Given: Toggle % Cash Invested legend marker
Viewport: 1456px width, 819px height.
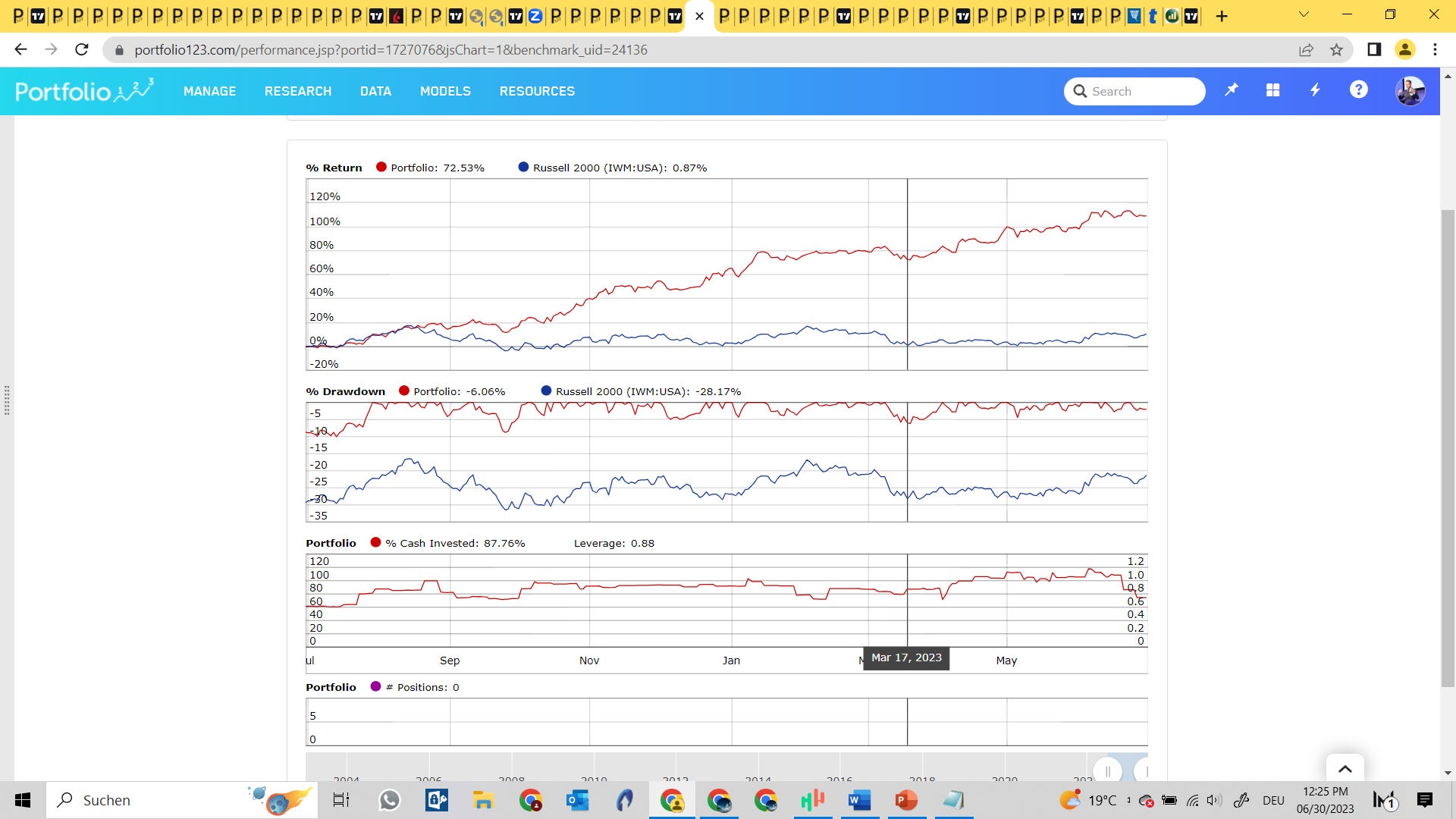Looking at the screenshot, I should pos(375,543).
